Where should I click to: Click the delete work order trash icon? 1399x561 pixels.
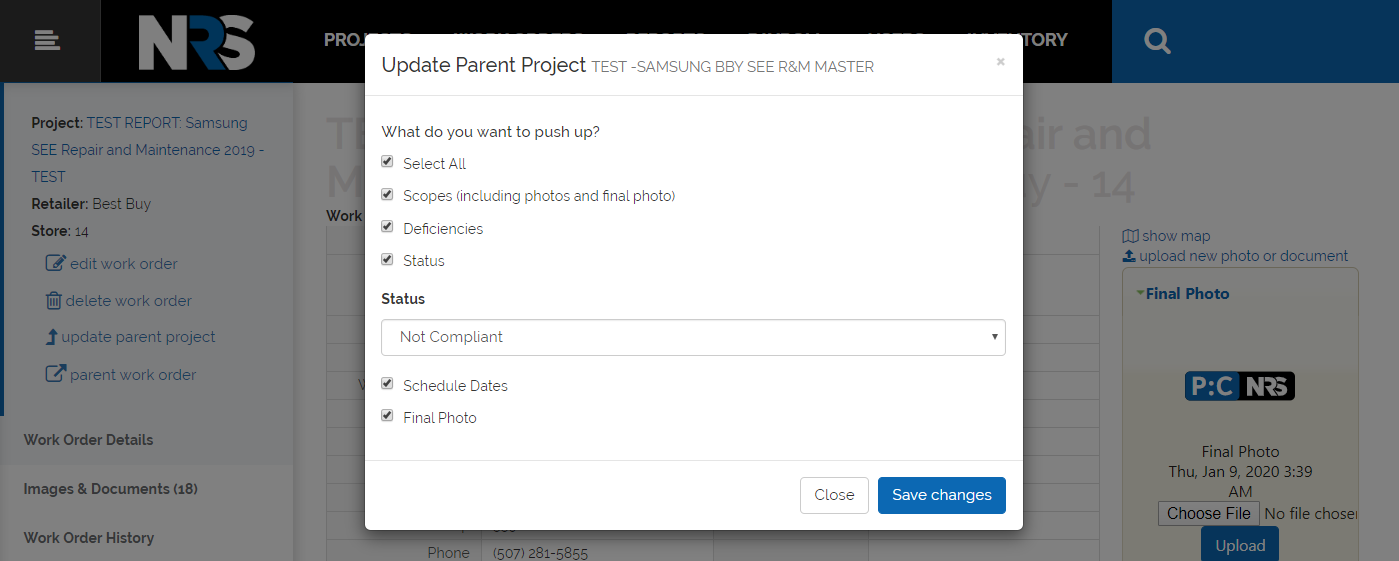(x=54, y=300)
